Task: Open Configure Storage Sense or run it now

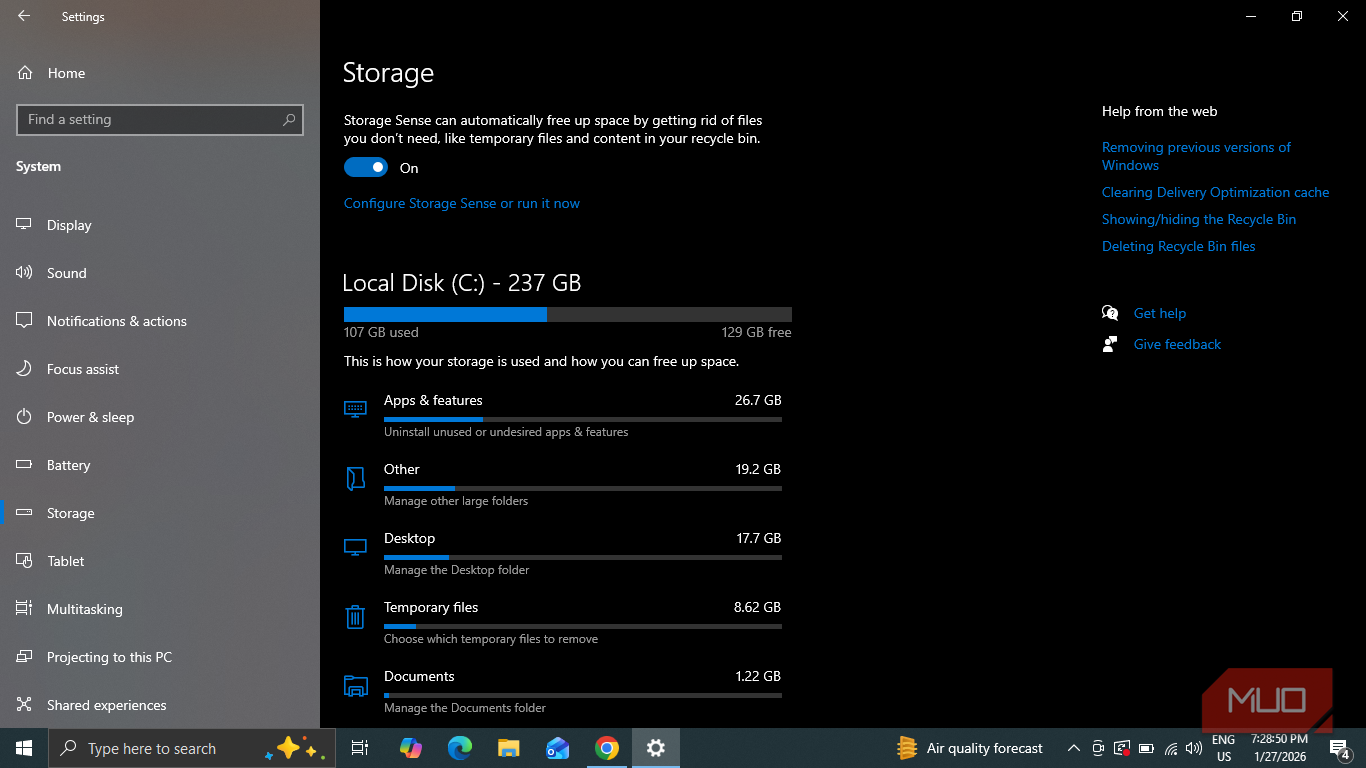Action: click(x=462, y=203)
